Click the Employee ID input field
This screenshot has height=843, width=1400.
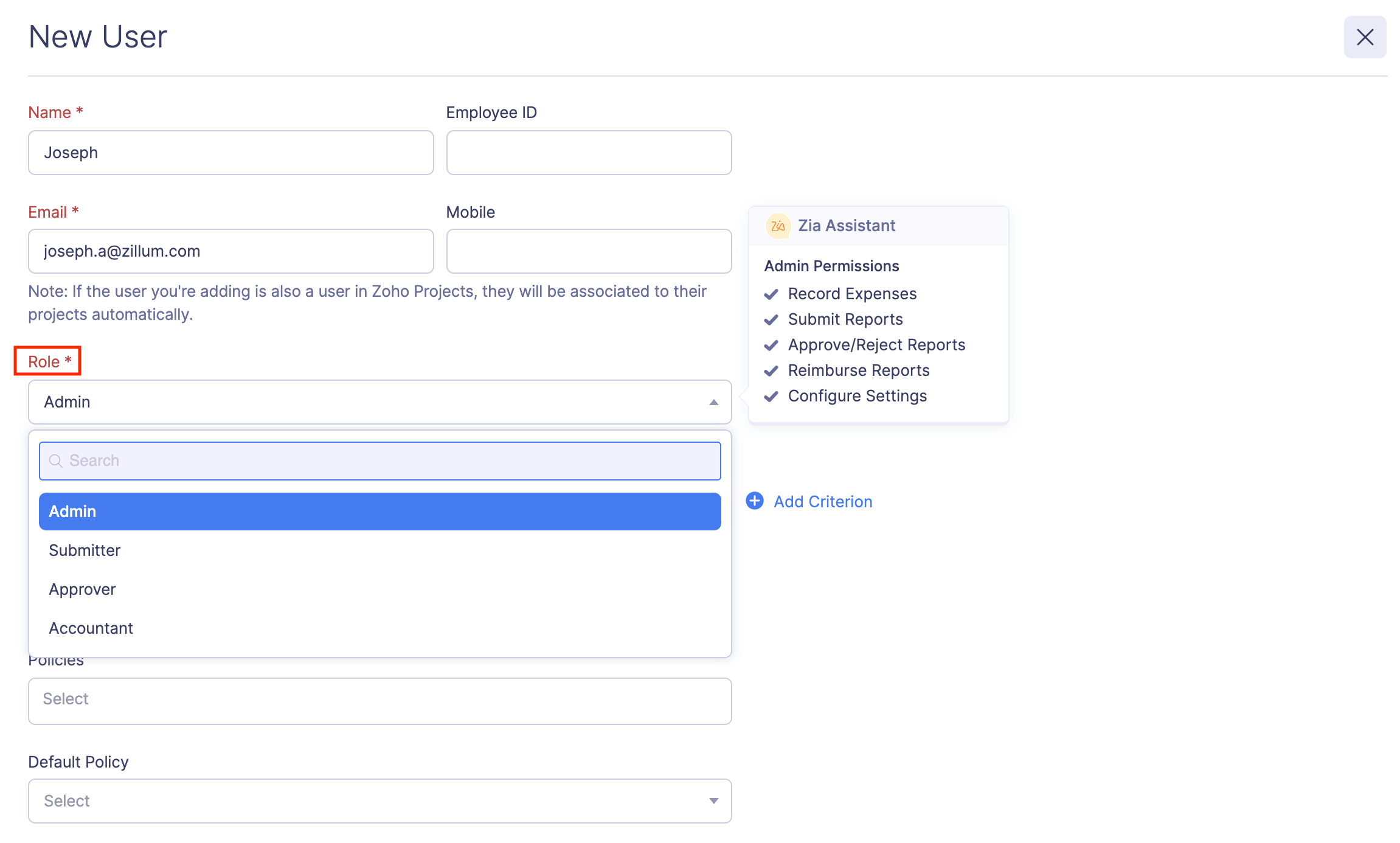click(587, 152)
